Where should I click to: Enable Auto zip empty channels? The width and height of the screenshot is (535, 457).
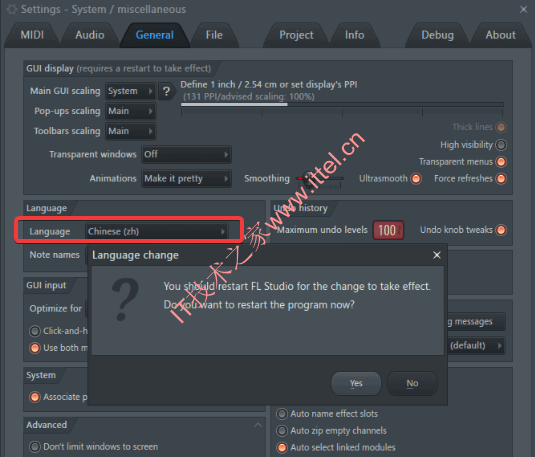click(x=282, y=431)
